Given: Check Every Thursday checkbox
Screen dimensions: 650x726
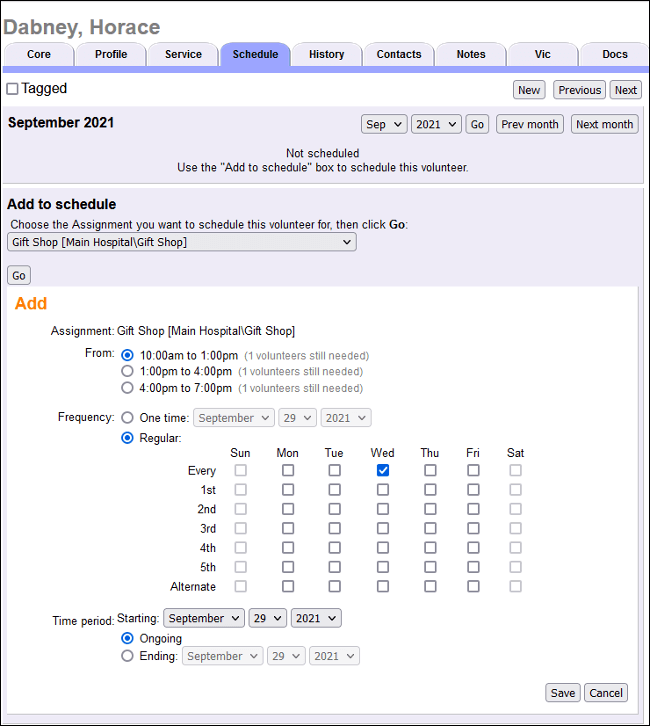Looking at the screenshot, I should tap(430, 470).
